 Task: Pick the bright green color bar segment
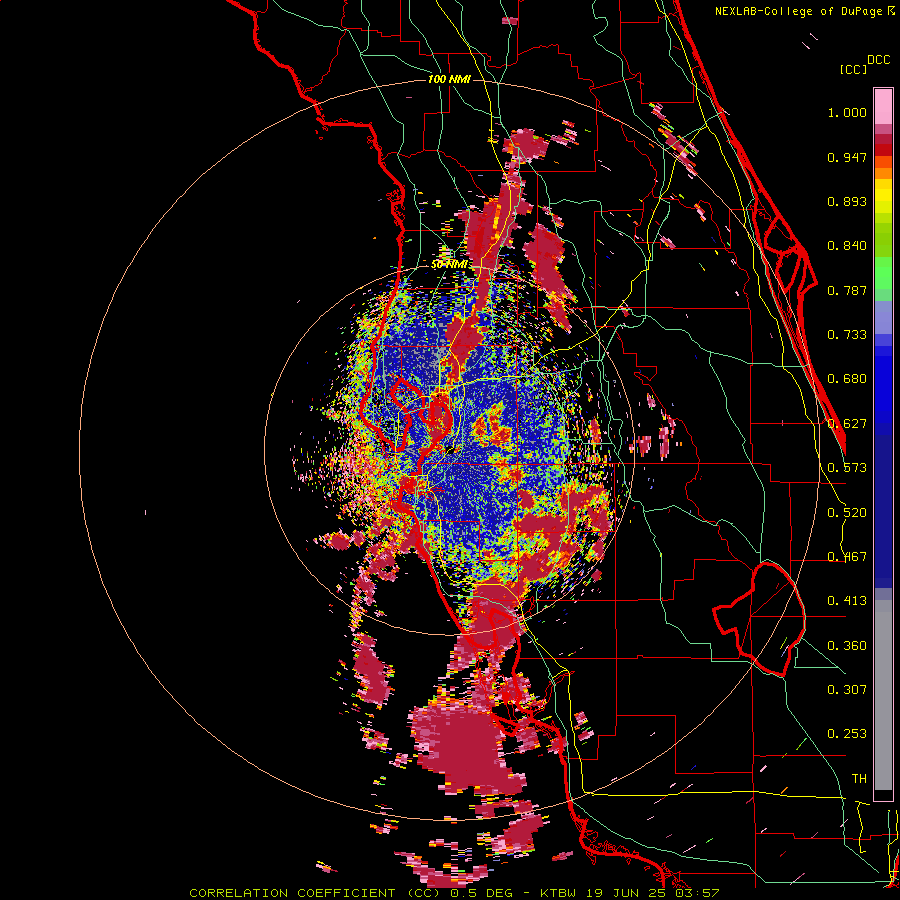(x=883, y=273)
